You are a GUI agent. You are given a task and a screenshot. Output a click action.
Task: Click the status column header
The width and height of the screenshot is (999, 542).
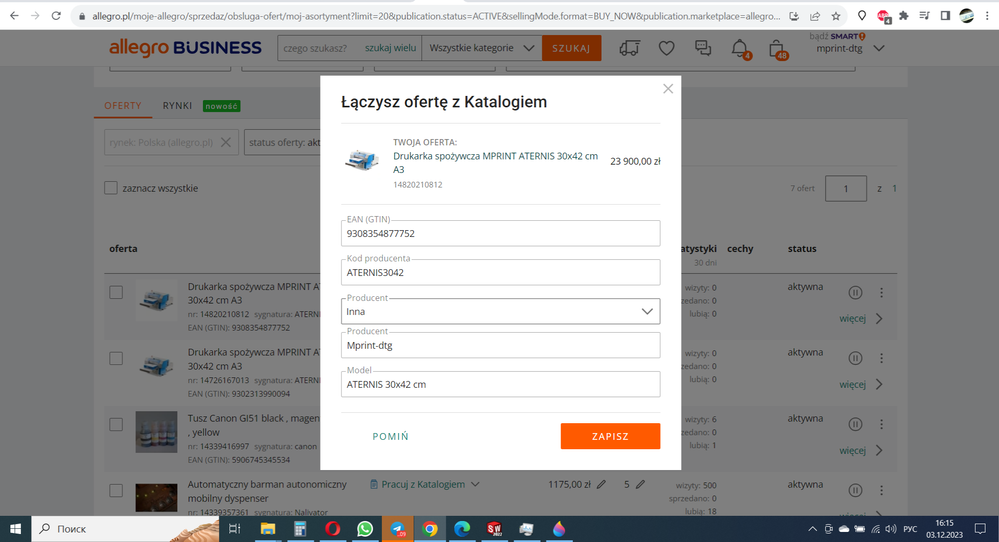[802, 248]
